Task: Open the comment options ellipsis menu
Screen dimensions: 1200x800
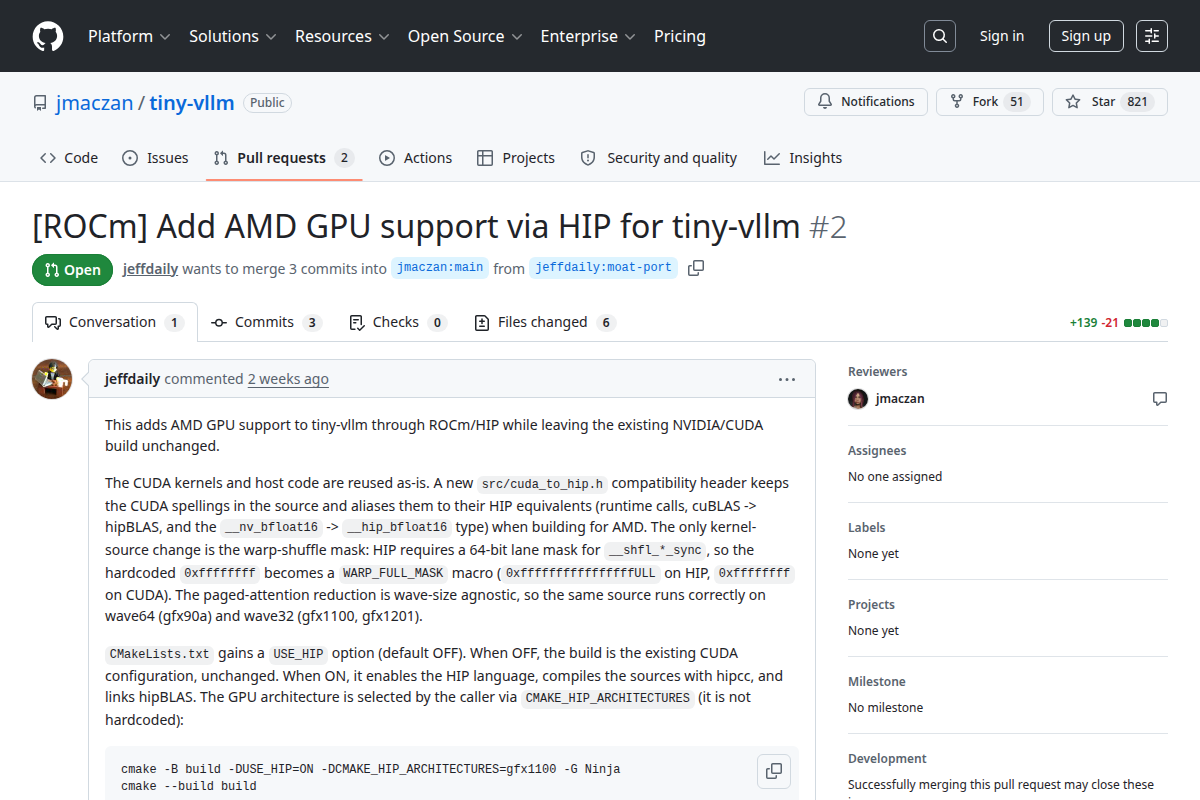Action: point(787,379)
